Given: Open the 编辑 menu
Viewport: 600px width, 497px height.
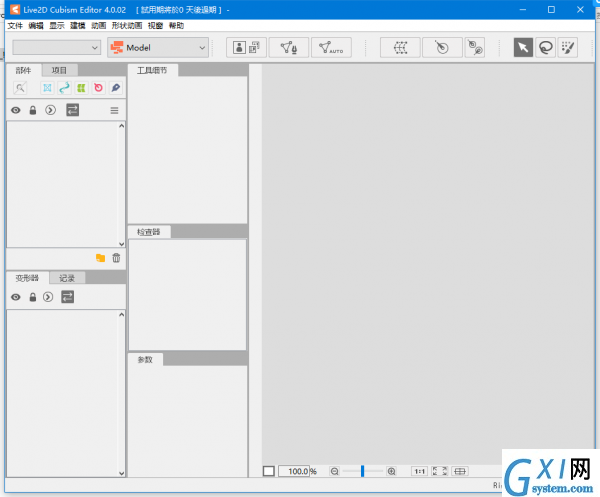Looking at the screenshot, I should [36, 26].
